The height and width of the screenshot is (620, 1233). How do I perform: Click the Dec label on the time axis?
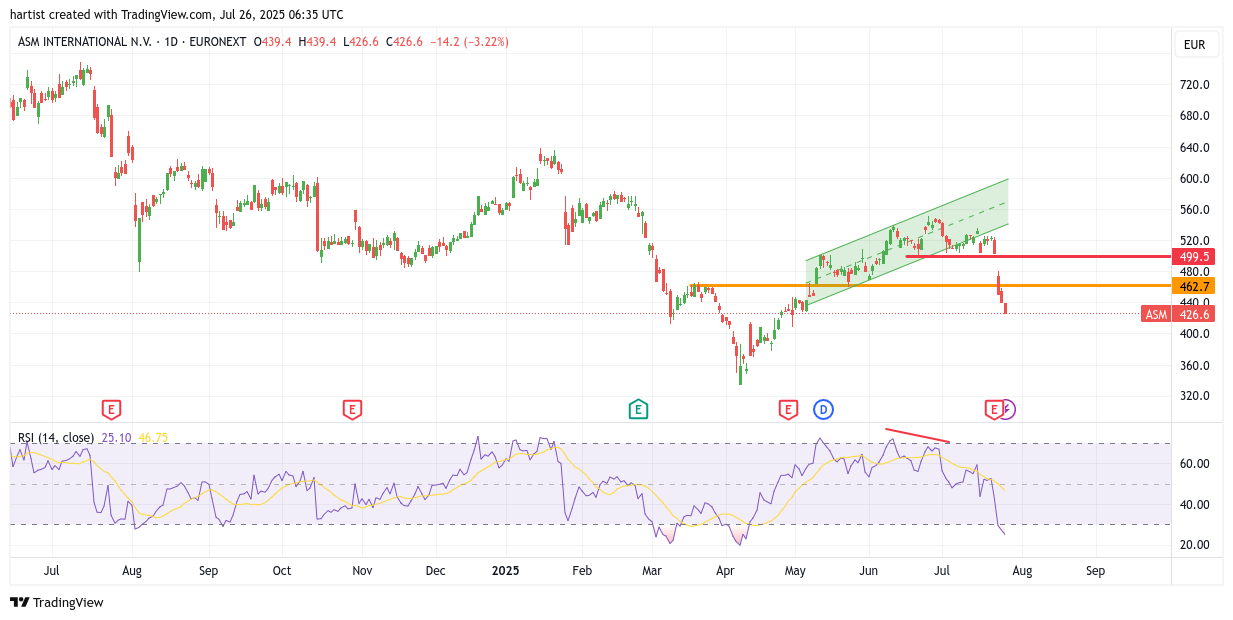tap(435, 571)
